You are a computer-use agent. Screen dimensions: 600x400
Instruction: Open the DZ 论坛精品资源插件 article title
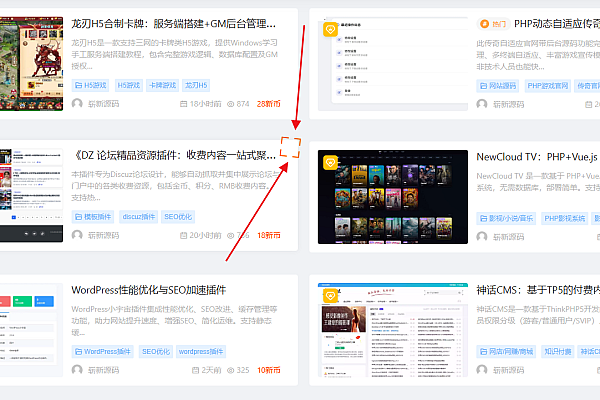(173, 155)
